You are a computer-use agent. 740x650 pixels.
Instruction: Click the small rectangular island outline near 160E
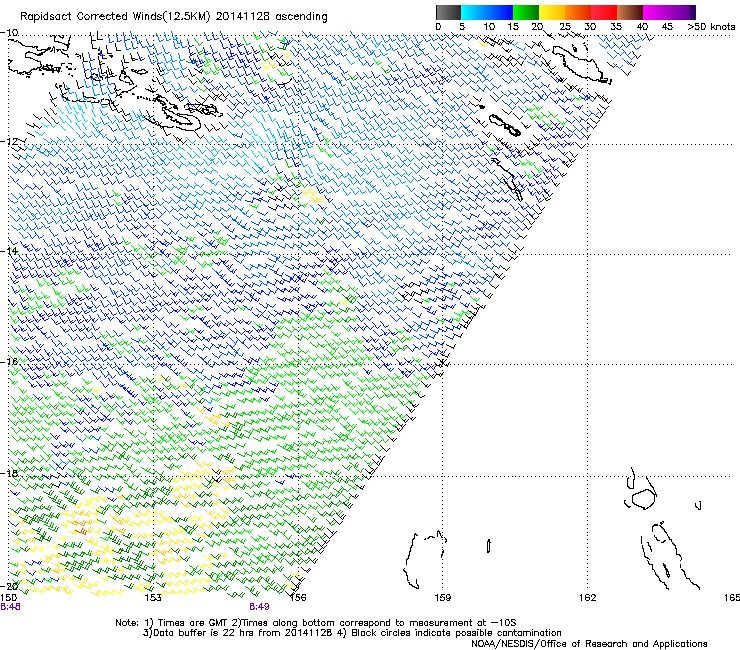pos(489,546)
